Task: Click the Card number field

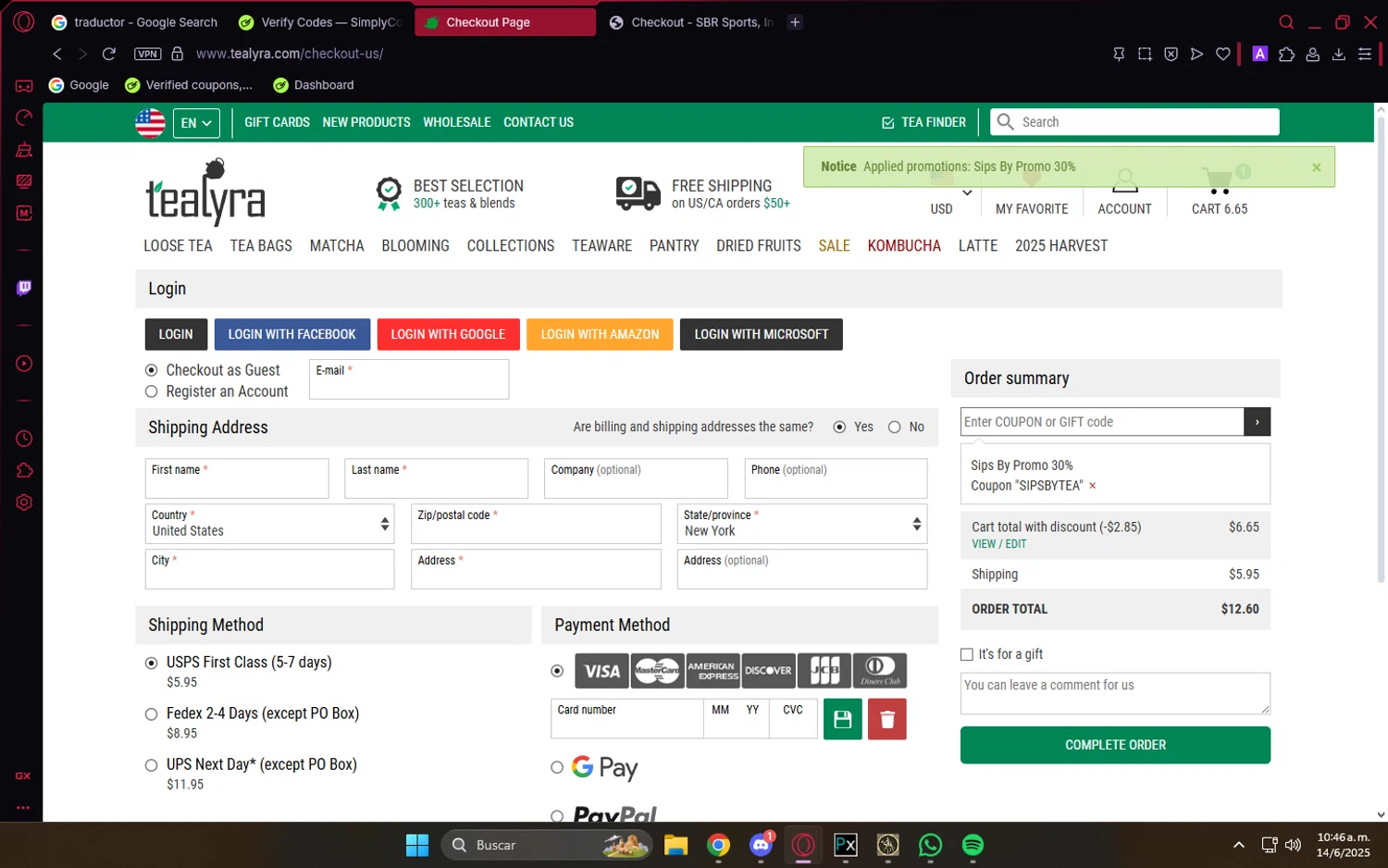Action: pos(626,718)
